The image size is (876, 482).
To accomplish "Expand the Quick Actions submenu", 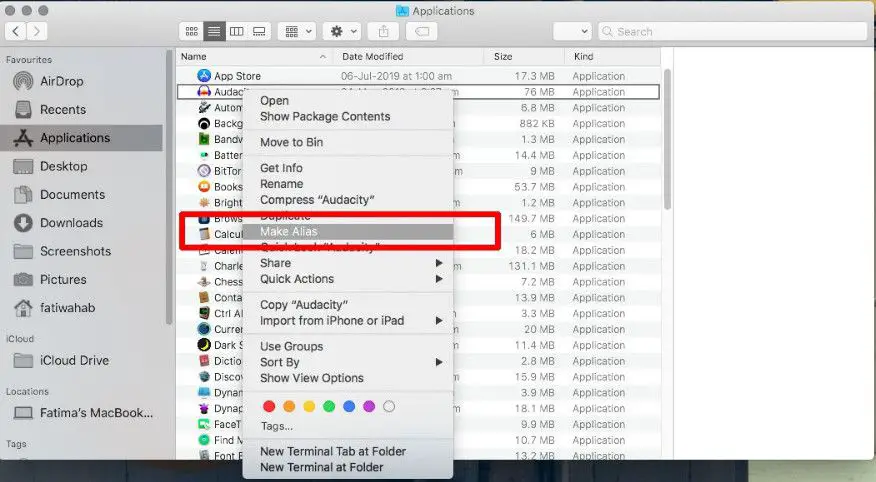I will point(349,279).
